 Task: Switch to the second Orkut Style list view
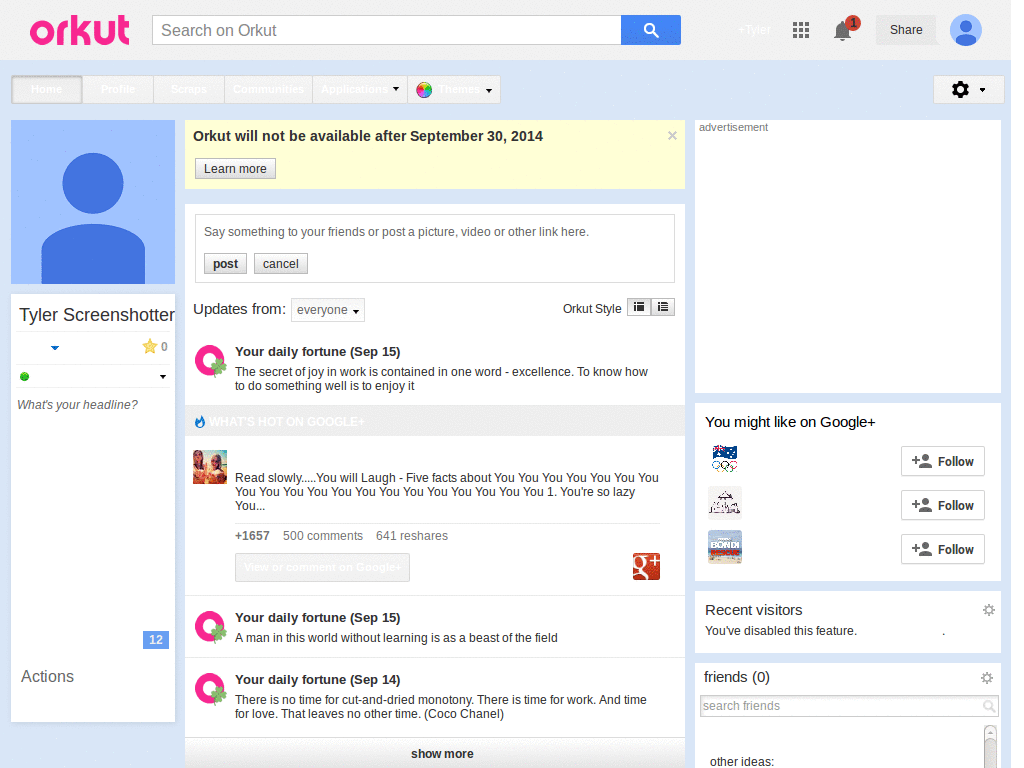[663, 307]
